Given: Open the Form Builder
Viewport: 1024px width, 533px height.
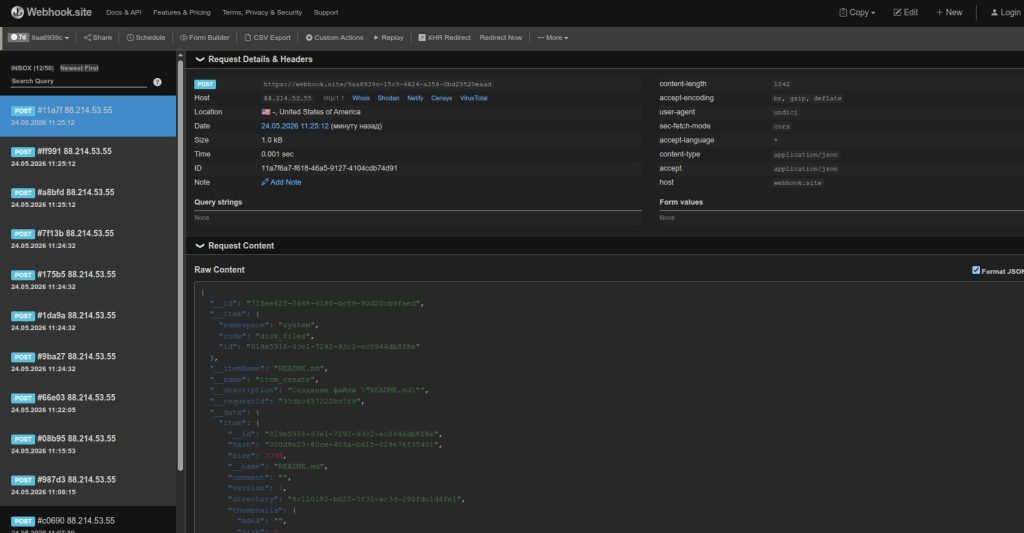Looking at the screenshot, I should [x=204, y=38].
